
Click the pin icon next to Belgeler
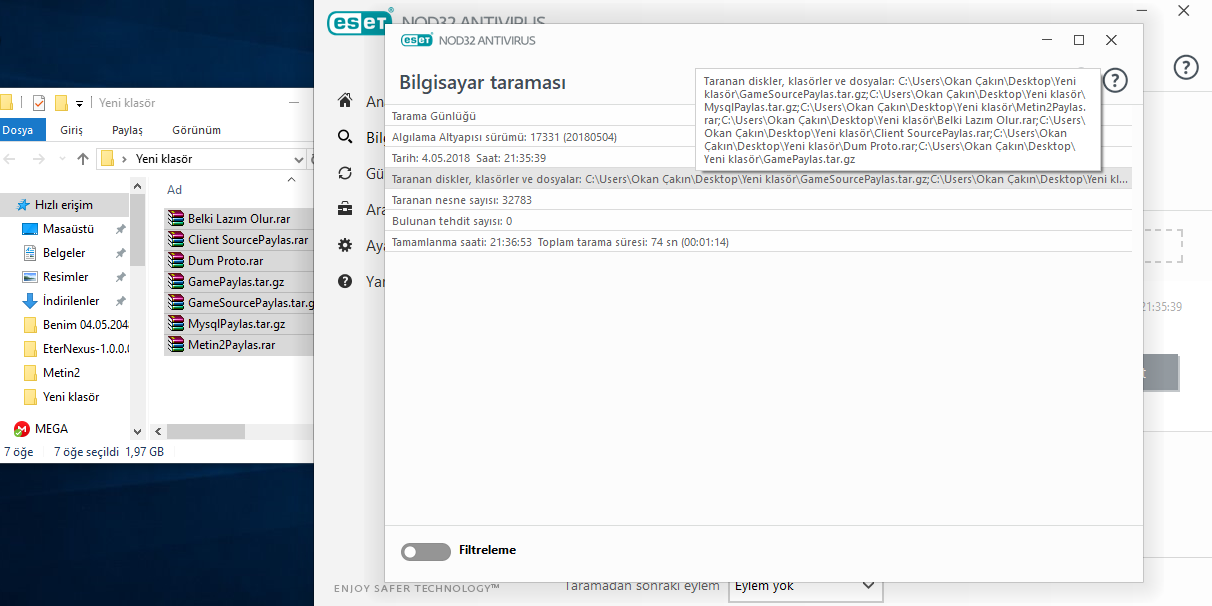[x=121, y=253]
